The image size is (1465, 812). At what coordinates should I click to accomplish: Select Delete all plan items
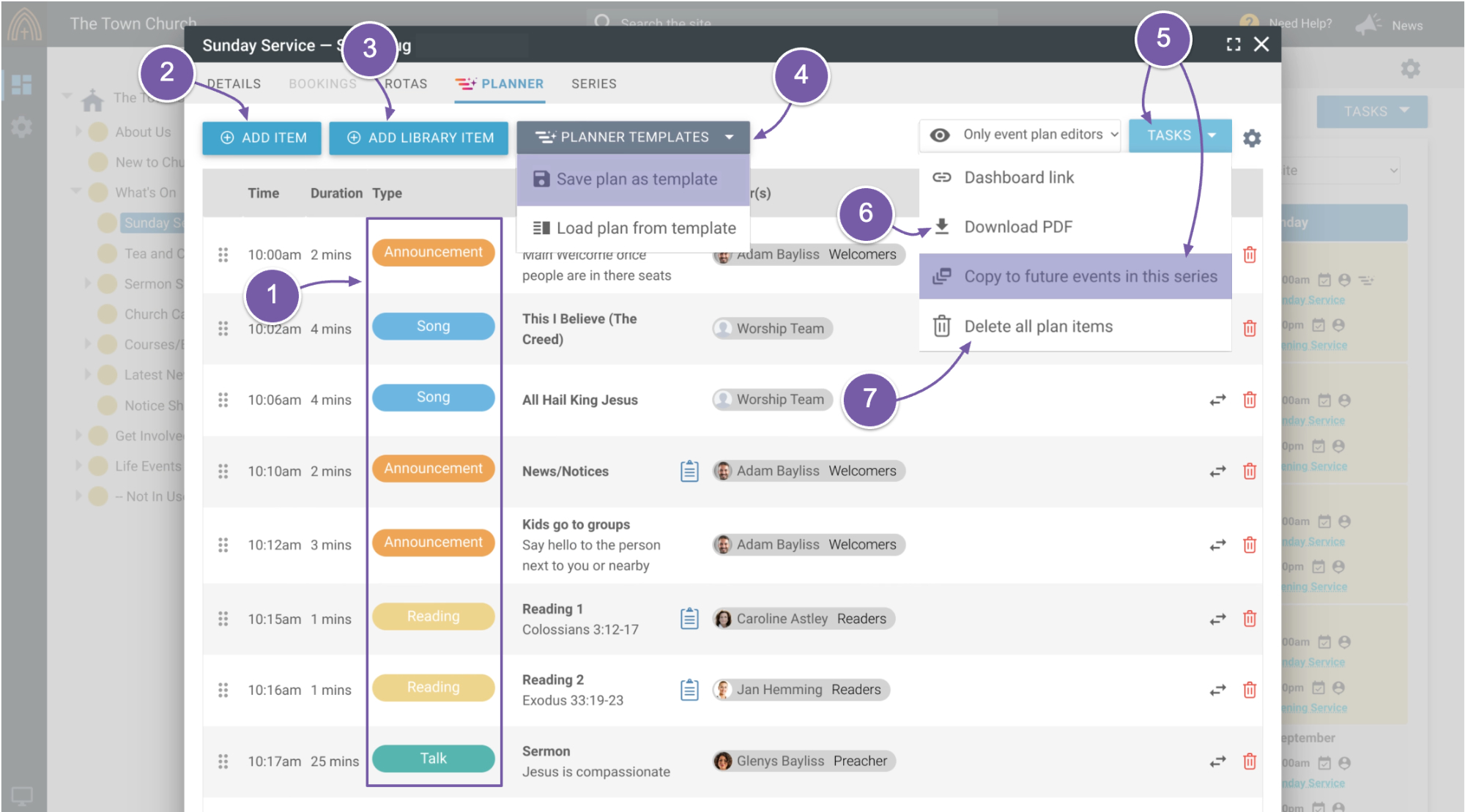point(1075,327)
